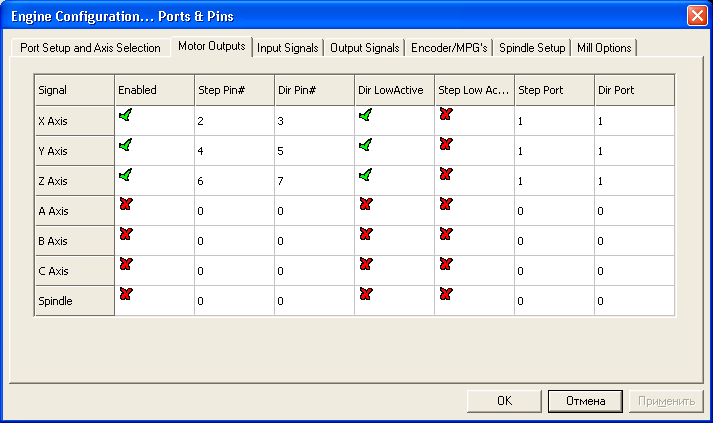Click the Отмена cancel button
715x426 pixels.
point(585,401)
